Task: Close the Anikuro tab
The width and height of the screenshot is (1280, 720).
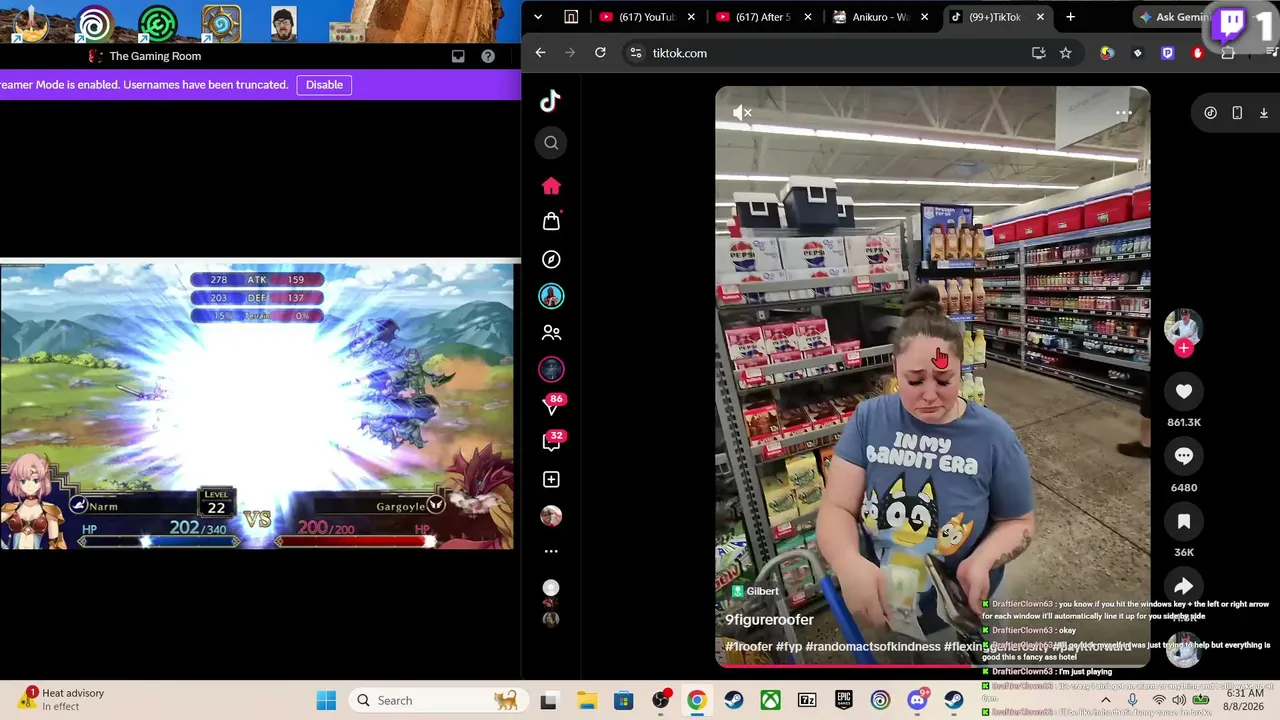Action: [x=924, y=17]
